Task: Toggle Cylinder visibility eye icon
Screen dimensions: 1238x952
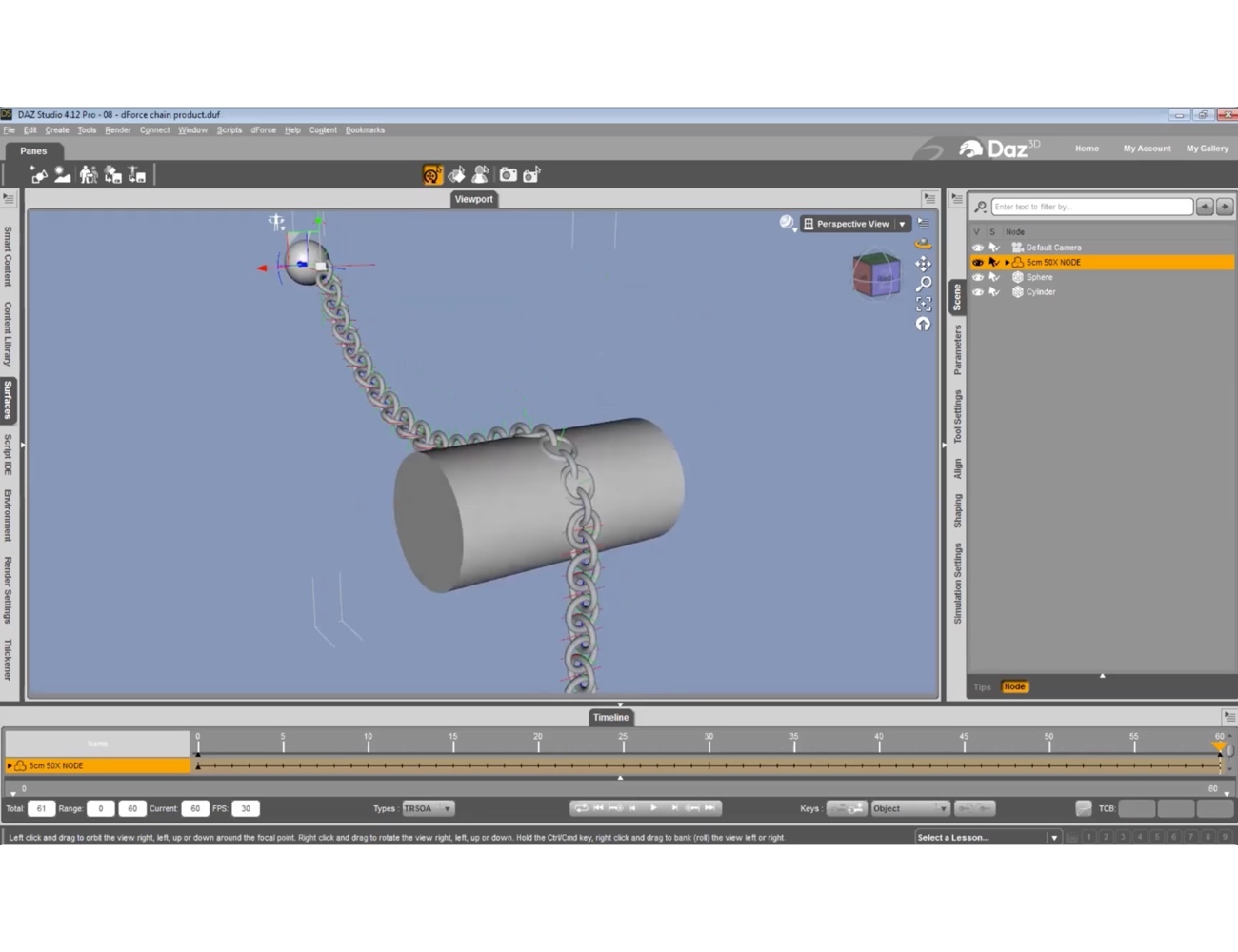Action: pyautogui.click(x=977, y=292)
